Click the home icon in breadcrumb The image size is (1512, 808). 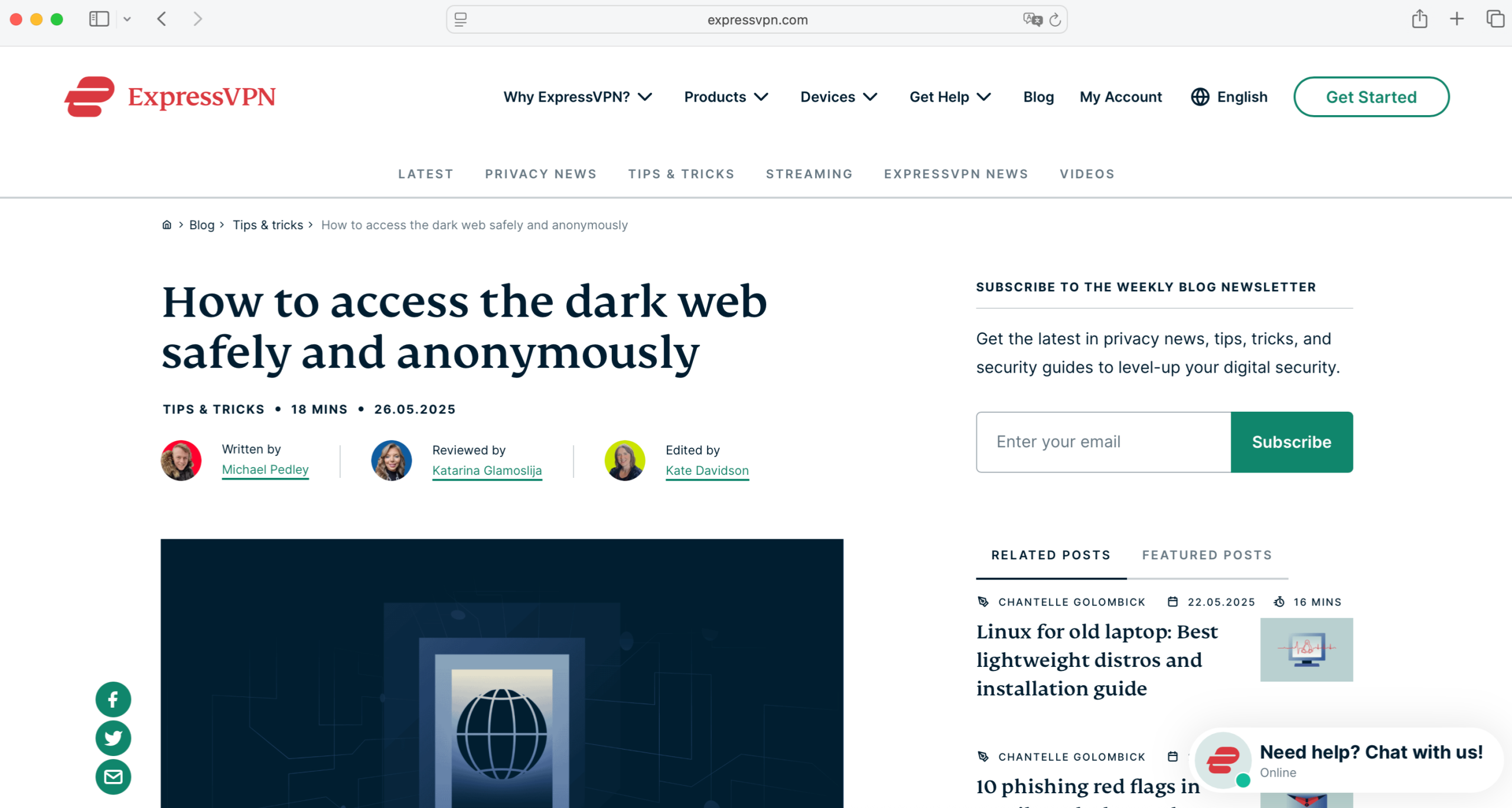[x=167, y=225]
